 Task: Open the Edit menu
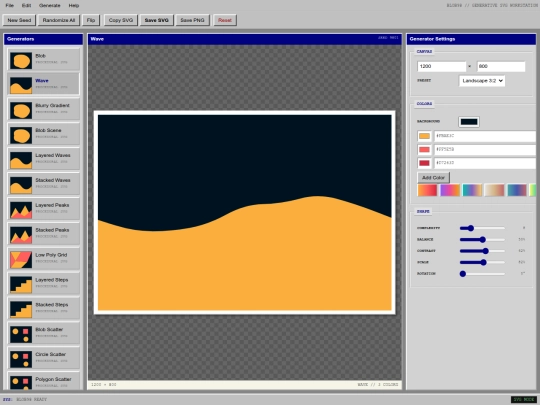pos(27,6)
